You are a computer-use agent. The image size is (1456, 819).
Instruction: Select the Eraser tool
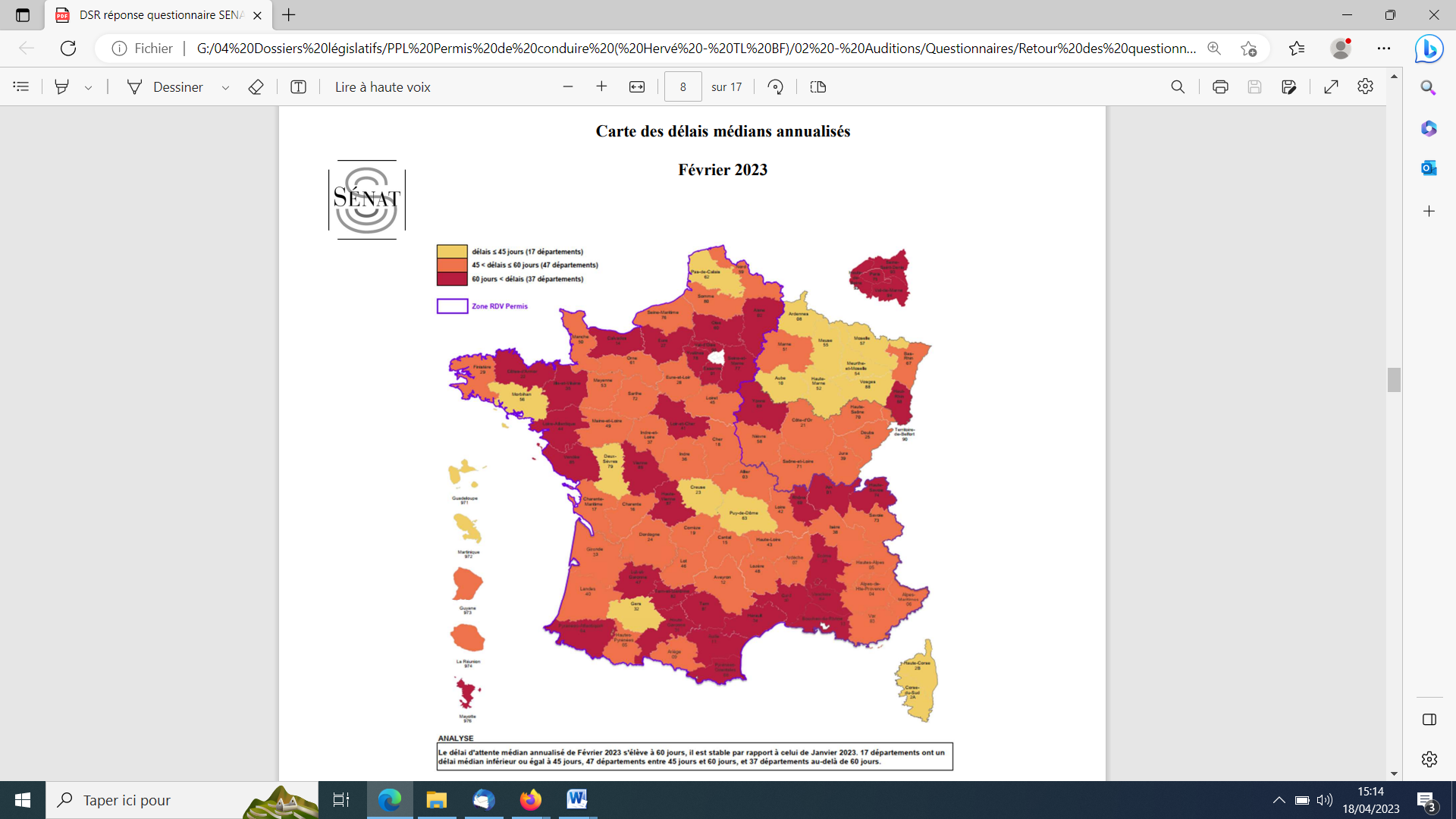click(256, 86)
